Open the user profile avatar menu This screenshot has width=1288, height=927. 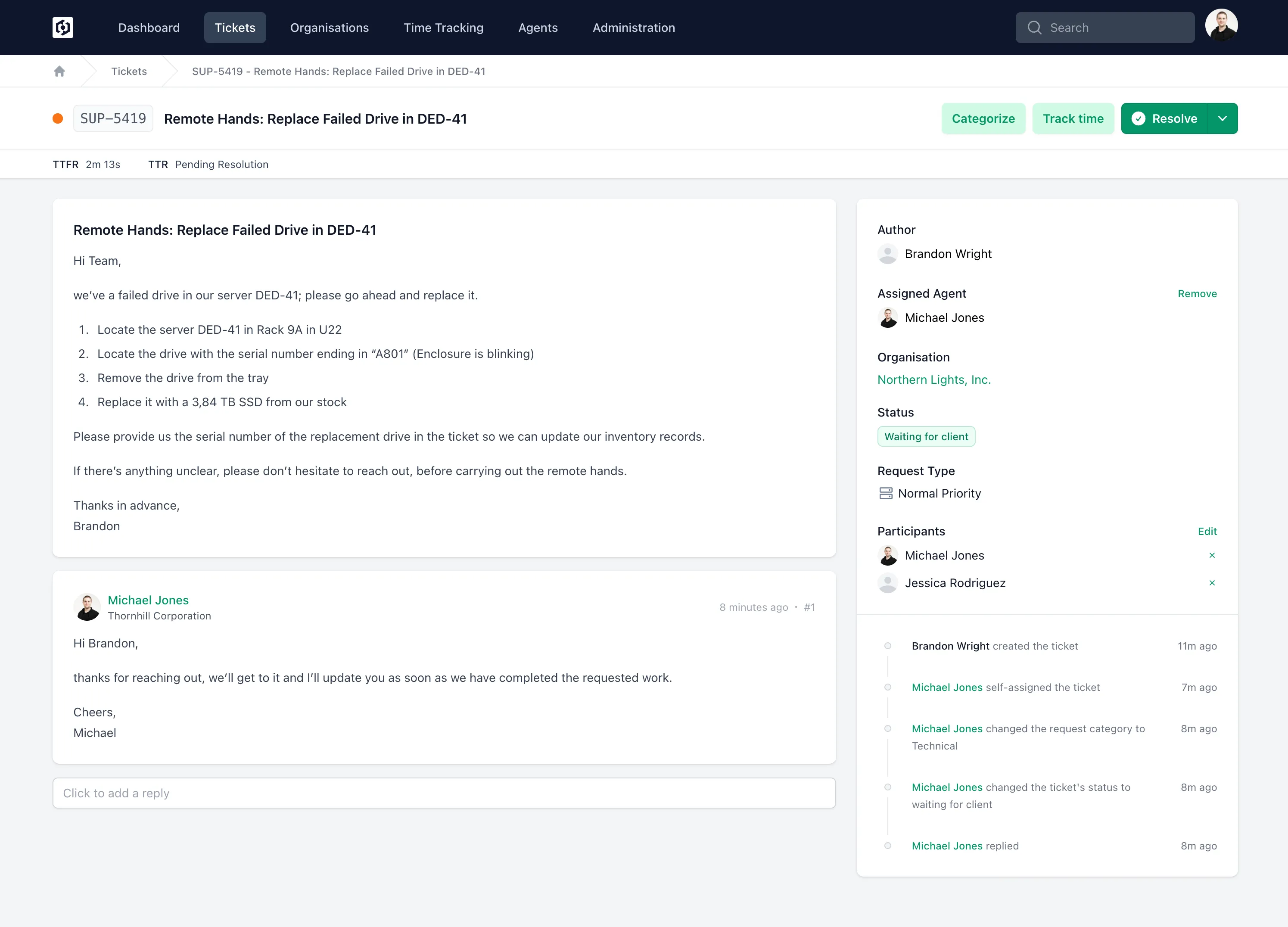click(1221, 25)
